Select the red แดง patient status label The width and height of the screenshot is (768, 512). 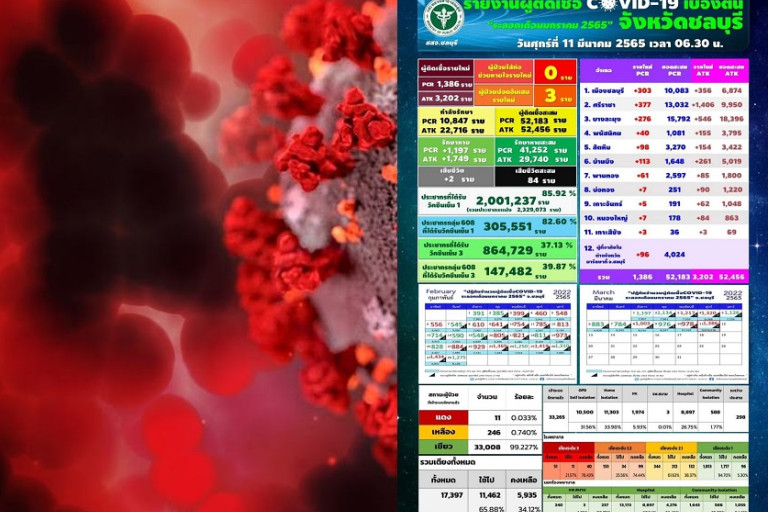443,417
